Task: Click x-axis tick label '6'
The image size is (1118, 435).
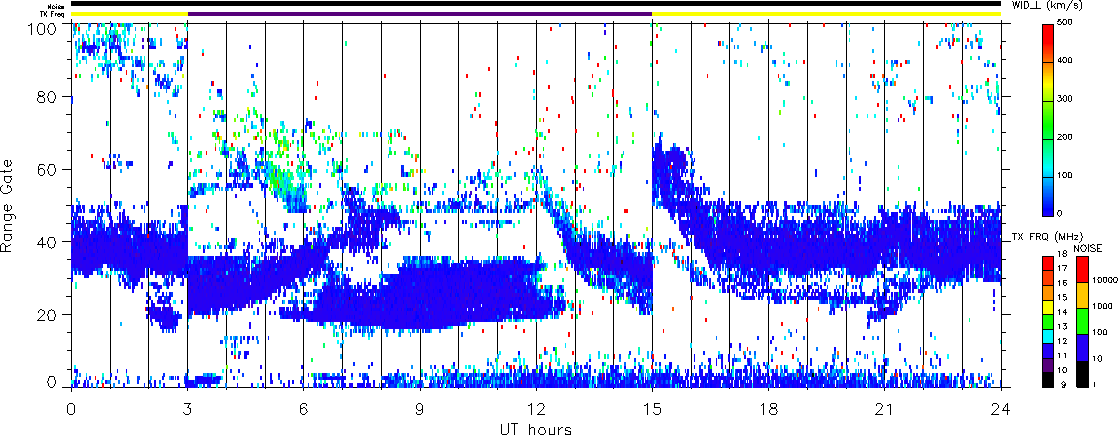Action: tap(304, 408)
